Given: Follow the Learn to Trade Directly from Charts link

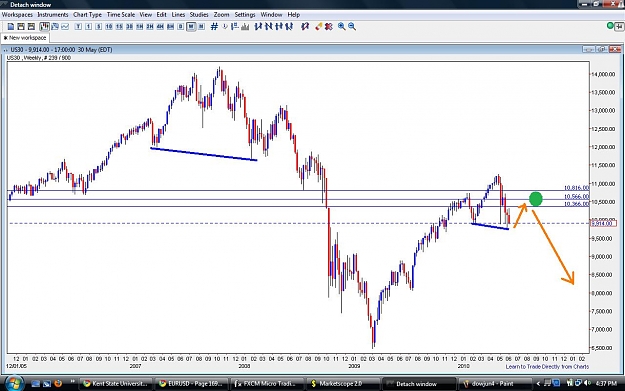Looking at the screenshot, I should (x=547, y=366).
